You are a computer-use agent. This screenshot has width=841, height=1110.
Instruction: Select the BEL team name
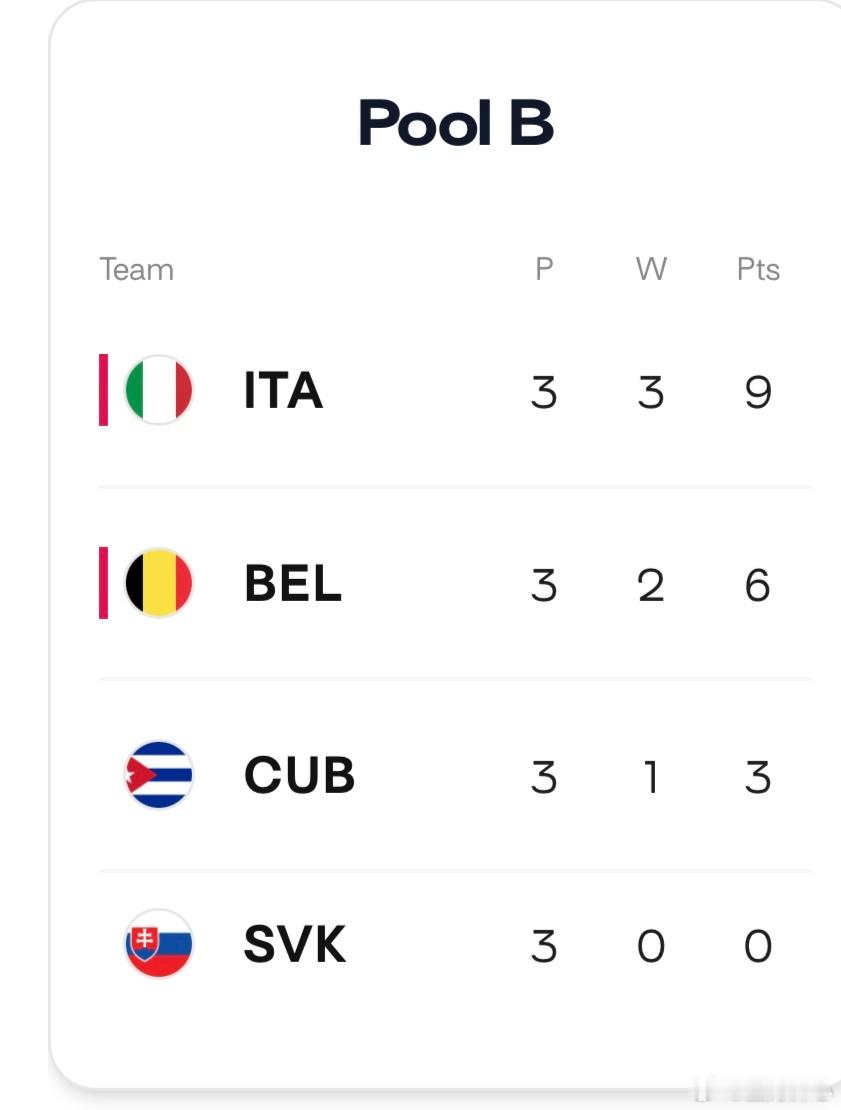coord(293,583)
